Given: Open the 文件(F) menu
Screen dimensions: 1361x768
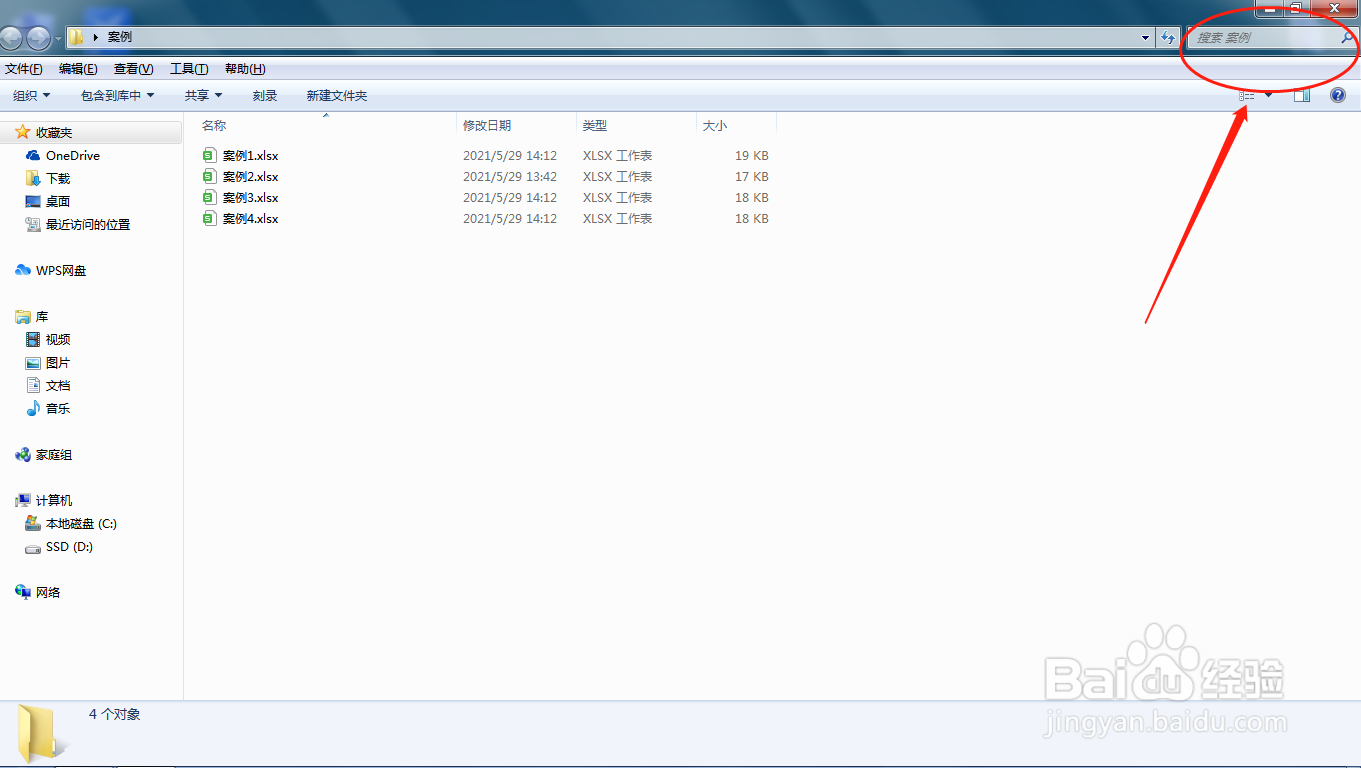Looking at the screenshot, I should click(24, 69).
